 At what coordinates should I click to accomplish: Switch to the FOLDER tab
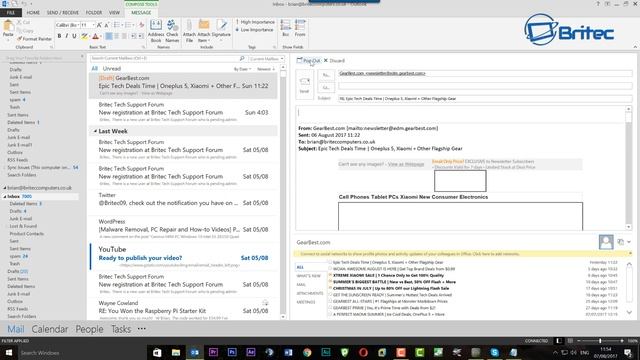click(x=94, y=13)
